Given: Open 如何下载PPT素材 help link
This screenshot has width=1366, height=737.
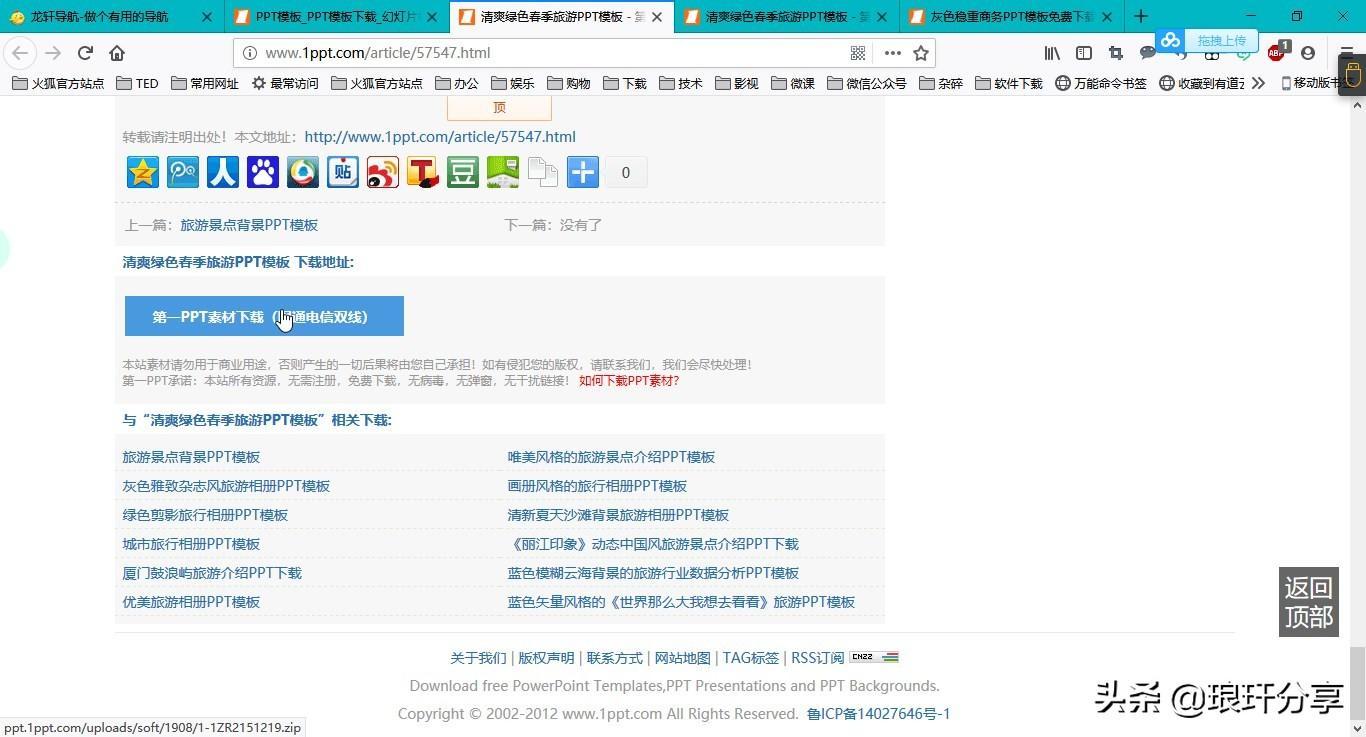Looking at the screenshot, I should 629,380.
